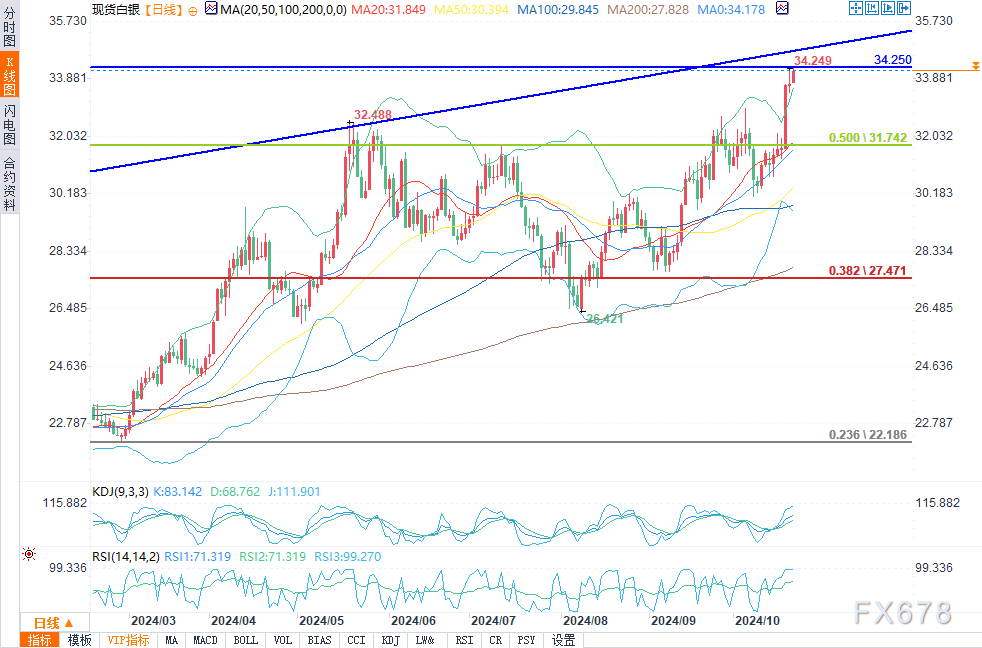Click the 0.236 \ 22.186 Fibonacci label
Image resolution: width=982 pixels, height=648 pixels.
867,435
